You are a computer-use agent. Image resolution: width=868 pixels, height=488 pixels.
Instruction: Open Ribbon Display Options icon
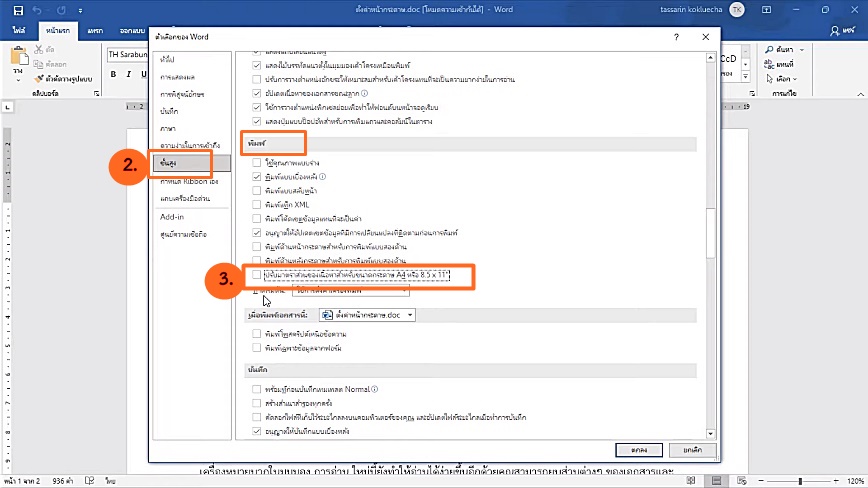(766, 10)
